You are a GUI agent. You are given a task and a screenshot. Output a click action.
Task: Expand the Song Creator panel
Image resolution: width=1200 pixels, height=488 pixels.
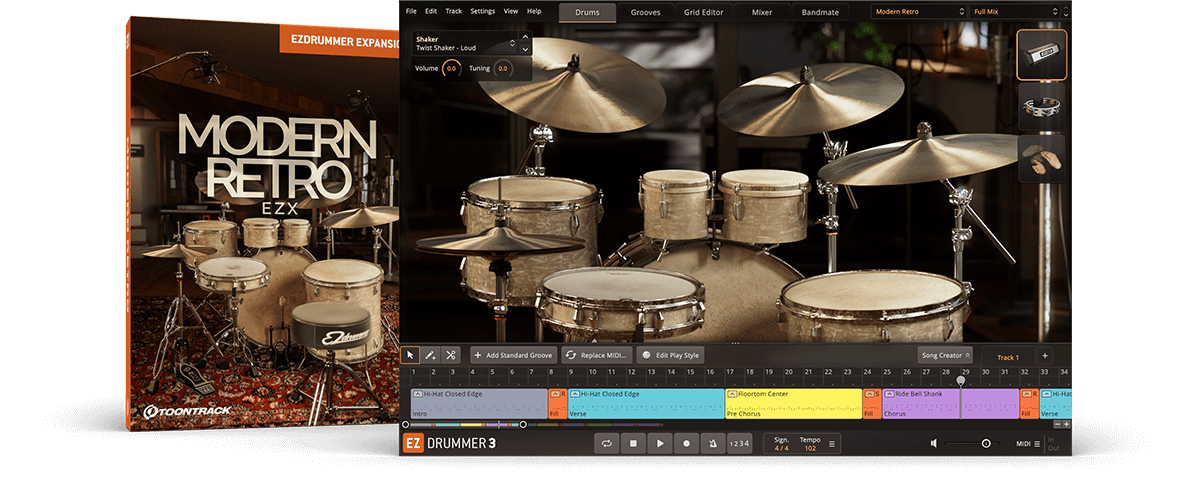[x=944, y=355]
